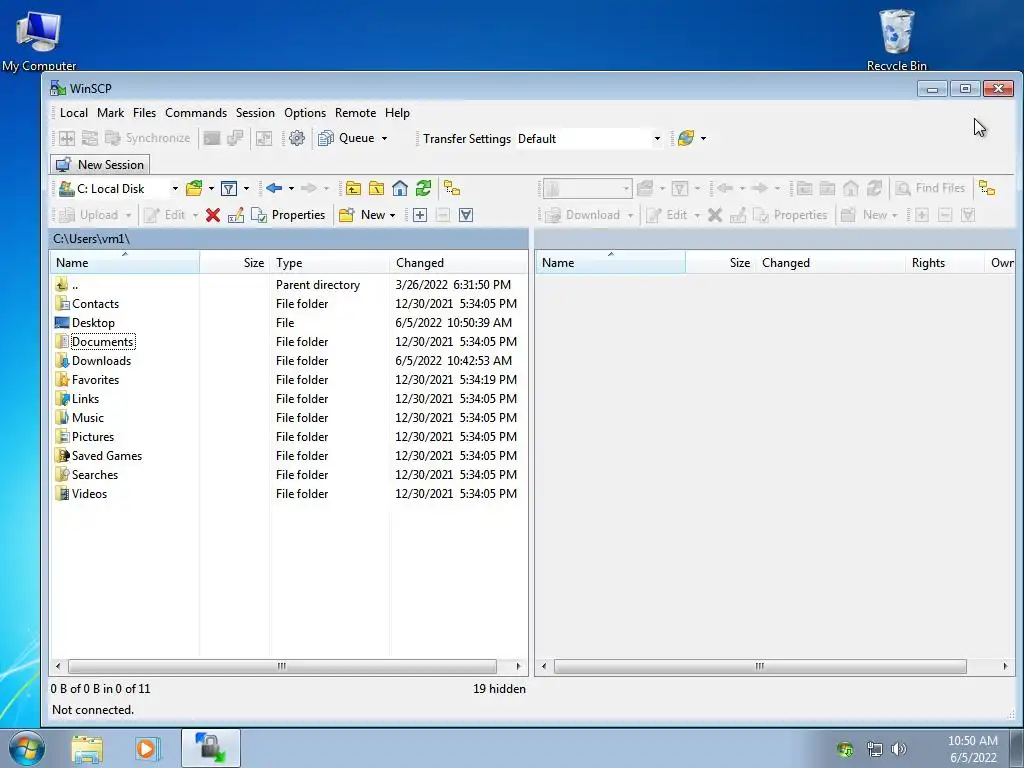Sort local files by Name column
The width and height of the screenshot is (1024, 768).
click(x=125, y=263)
